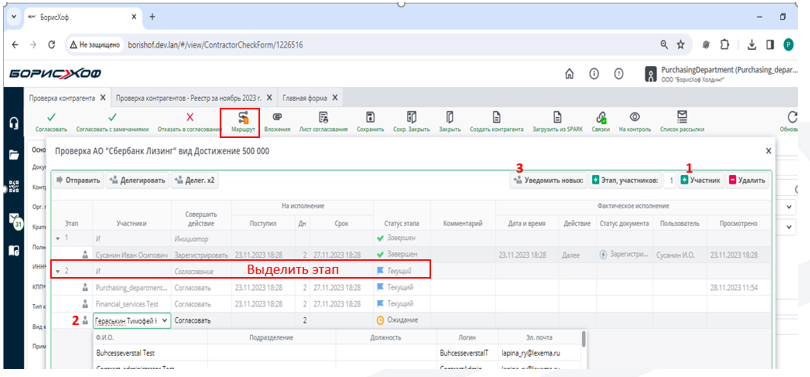Screen dimensions: 810x377
Task: Open browser downloads icon
Action: coord(752,45)
